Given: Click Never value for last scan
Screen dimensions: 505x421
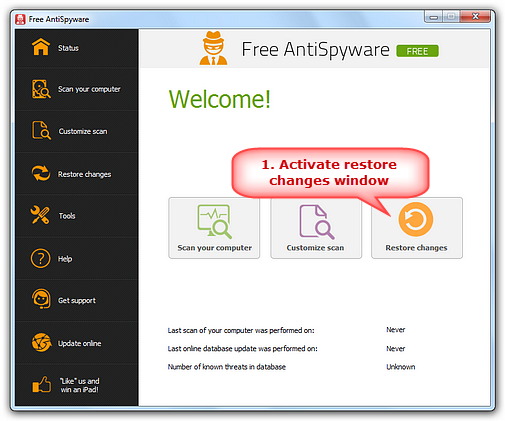Looking at the screenshot, I should click(395, 330).
